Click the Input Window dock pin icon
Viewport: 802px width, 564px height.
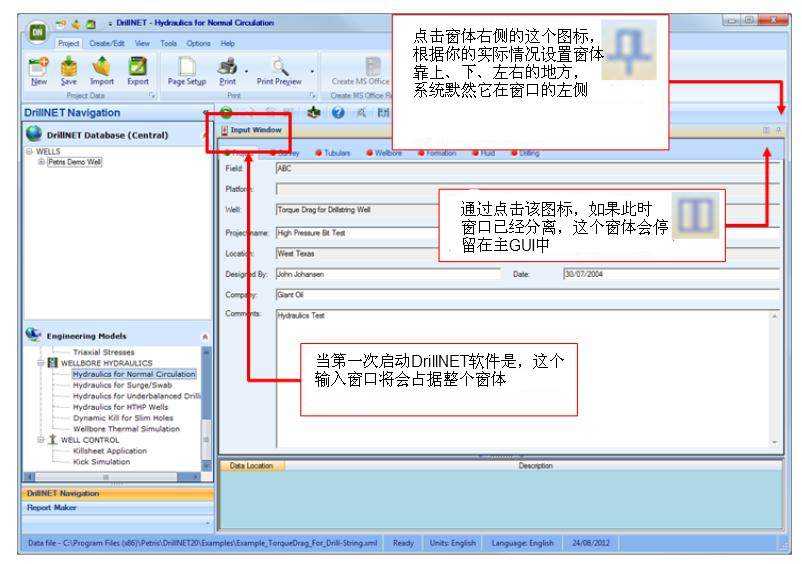(778, 130)
